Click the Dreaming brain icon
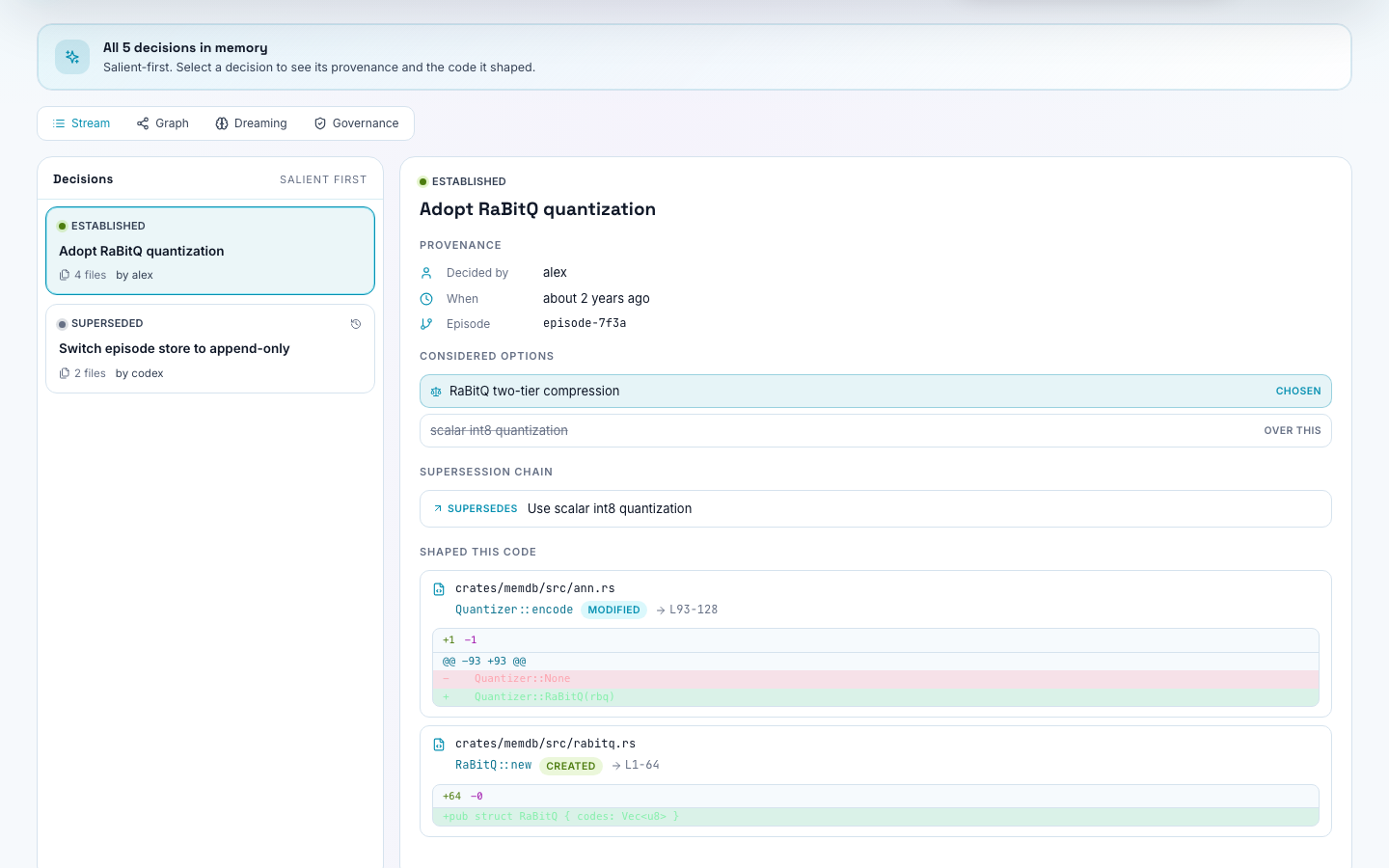1389x868 pixels. coord(222,123)
